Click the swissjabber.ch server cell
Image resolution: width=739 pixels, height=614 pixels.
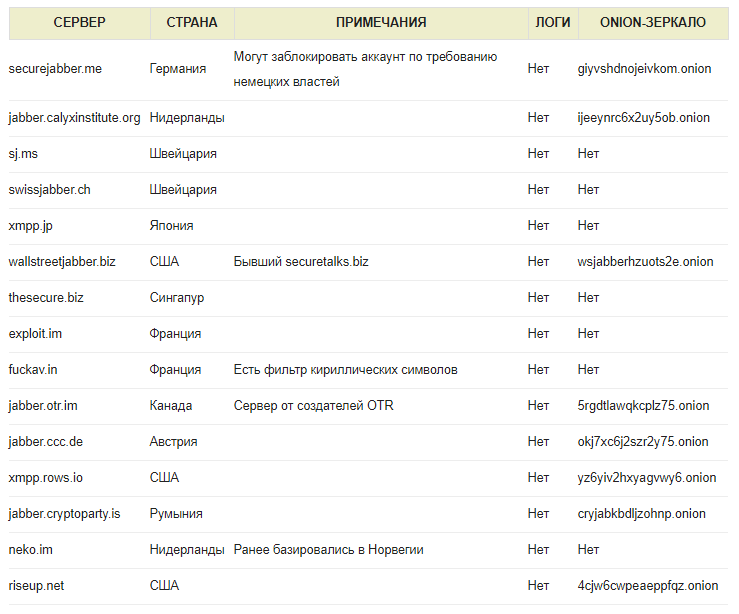[49, 189]
